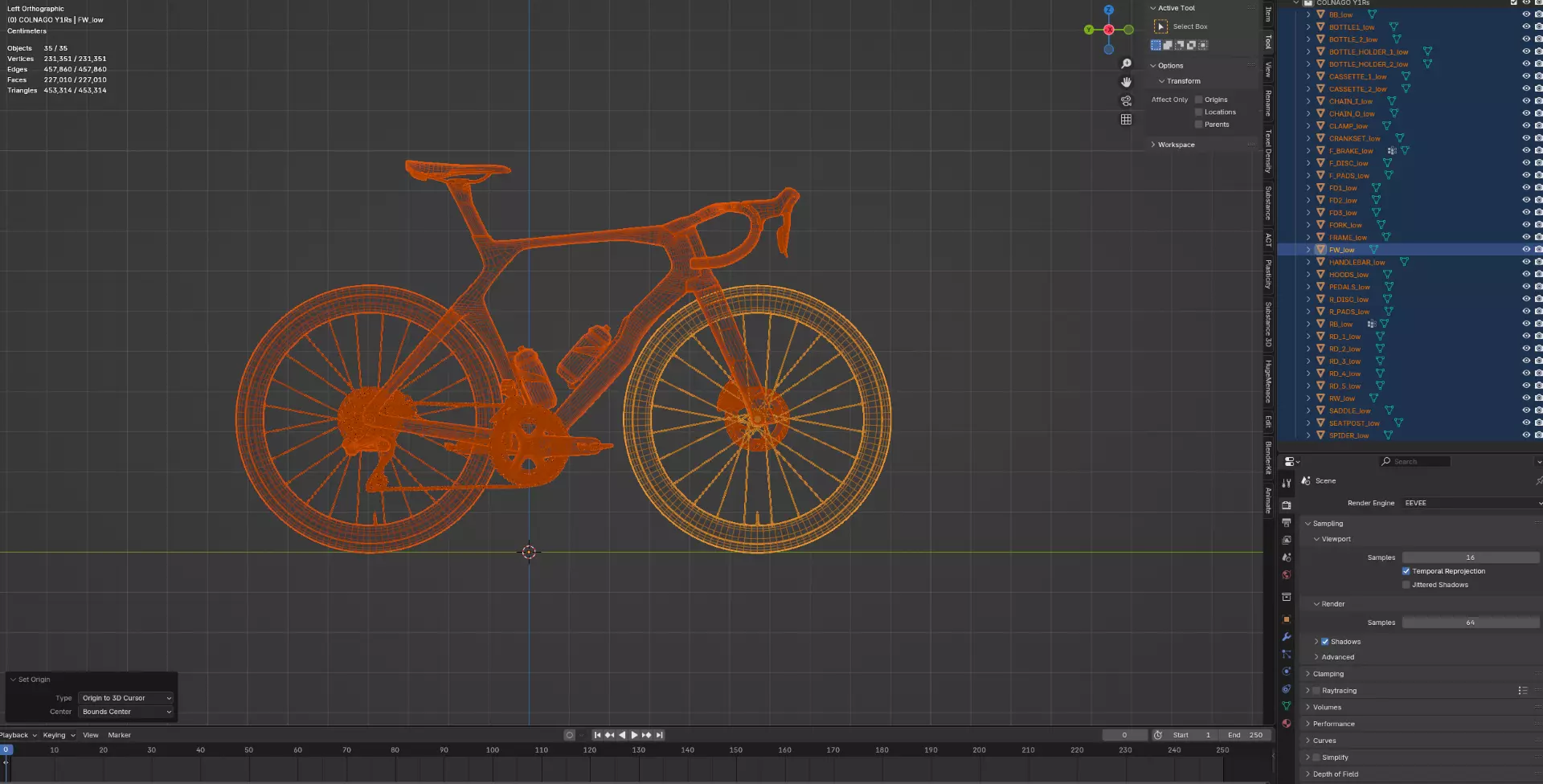Click the Raytracing presets list icon
1543x784 pixels.
click(x=1522, y=691)
